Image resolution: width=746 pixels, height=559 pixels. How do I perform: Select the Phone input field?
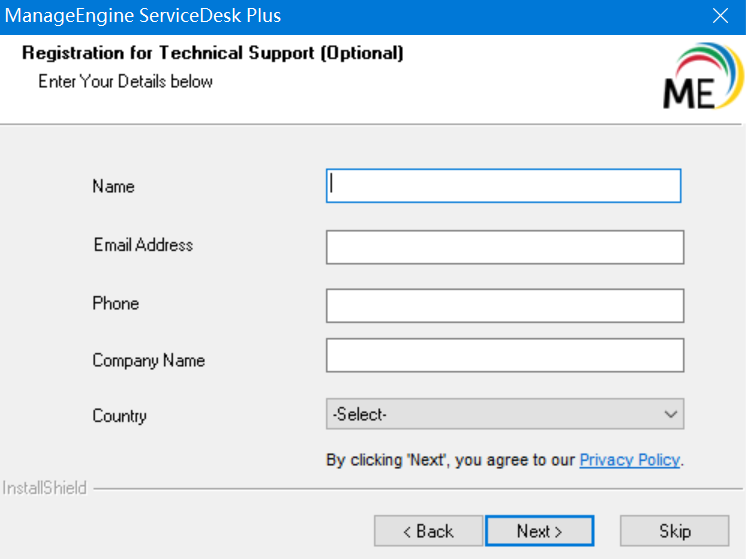504,306
